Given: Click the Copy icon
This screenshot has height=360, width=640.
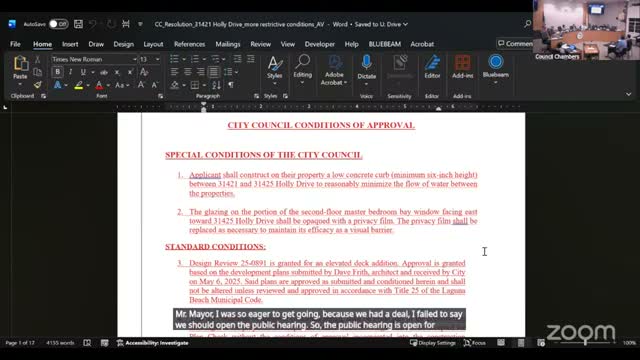Looking at the screenshot, I should (x=37, y=72).
